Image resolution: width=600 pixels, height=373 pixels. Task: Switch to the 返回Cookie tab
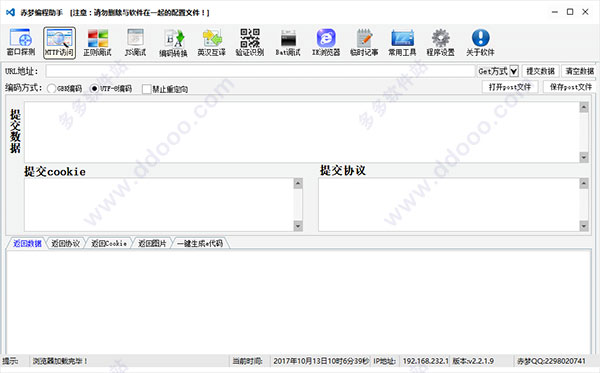109,243
